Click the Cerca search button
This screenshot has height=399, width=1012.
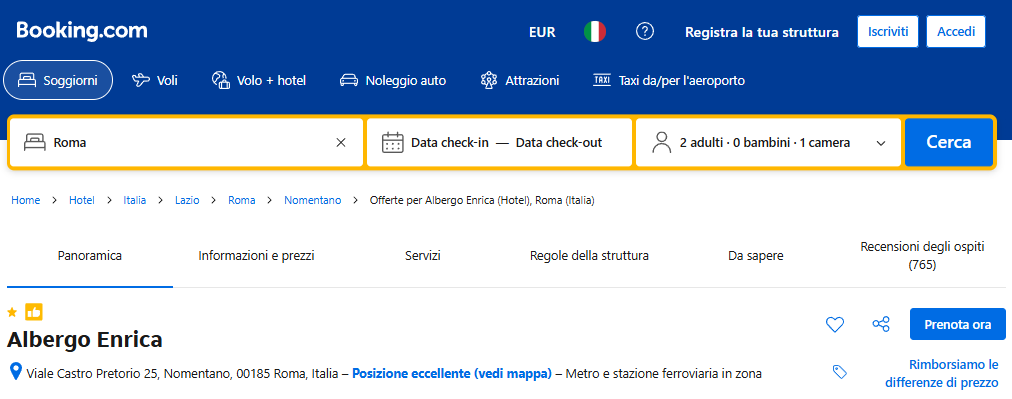pos(949,142)
